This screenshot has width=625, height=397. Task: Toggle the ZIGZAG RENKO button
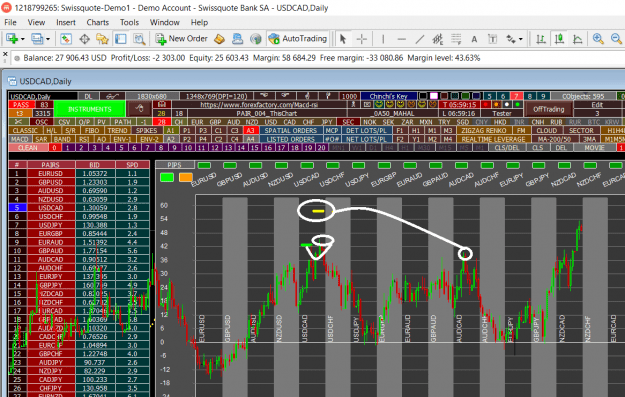point(484,131)
